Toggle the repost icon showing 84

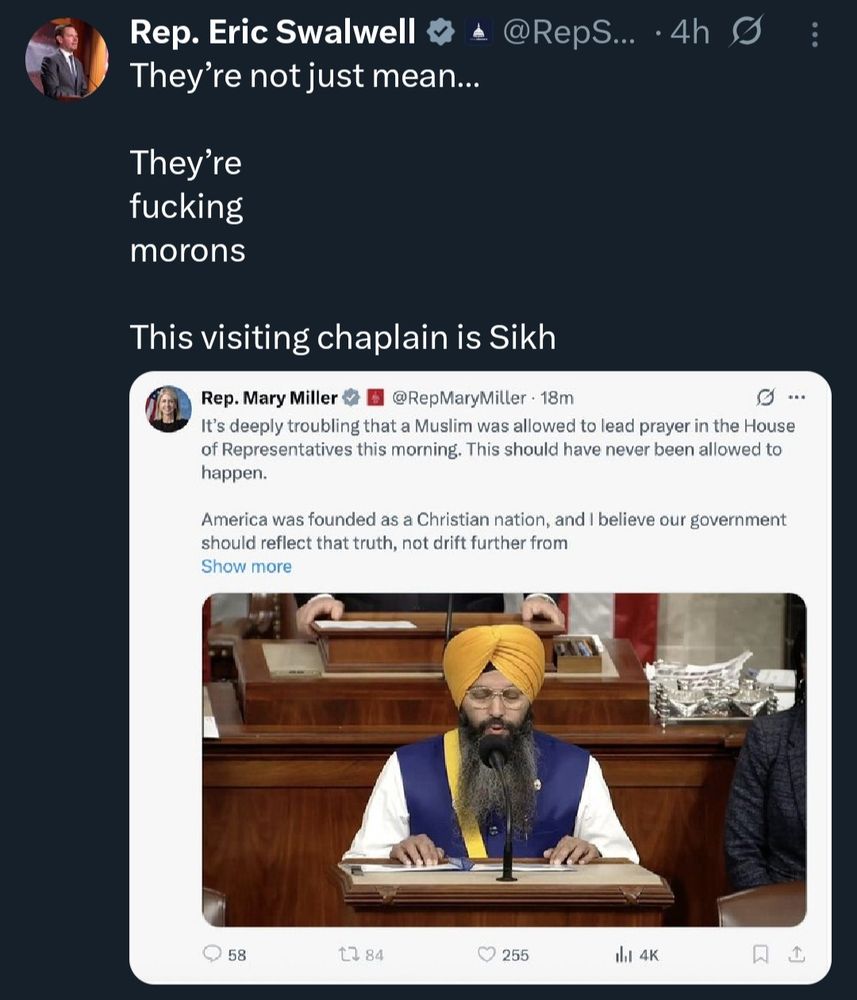click(348, 955)
